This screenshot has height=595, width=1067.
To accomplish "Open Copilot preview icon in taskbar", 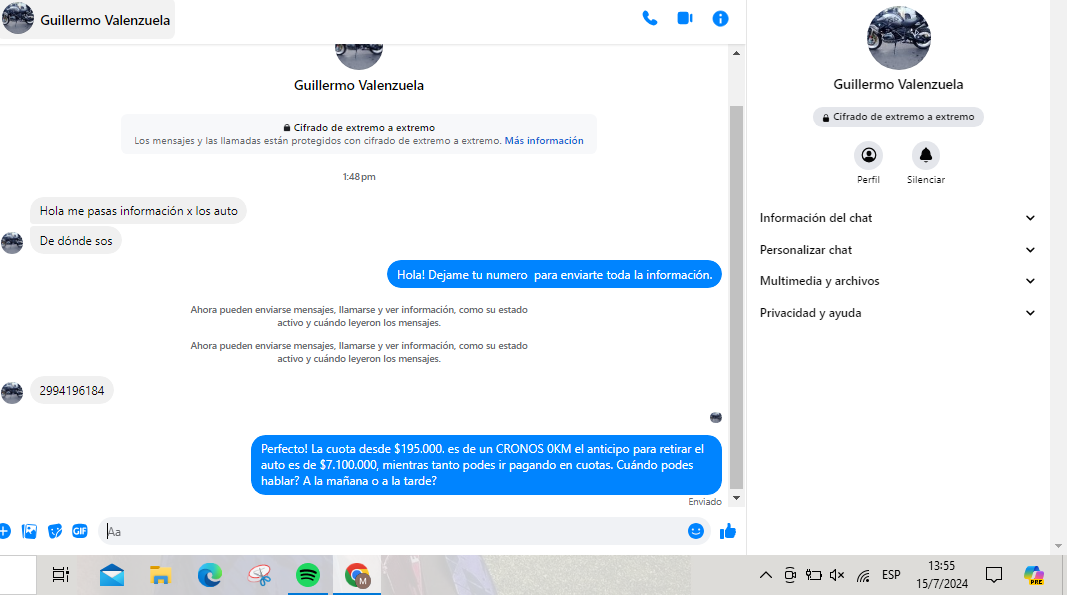I will click(1034, 575).
